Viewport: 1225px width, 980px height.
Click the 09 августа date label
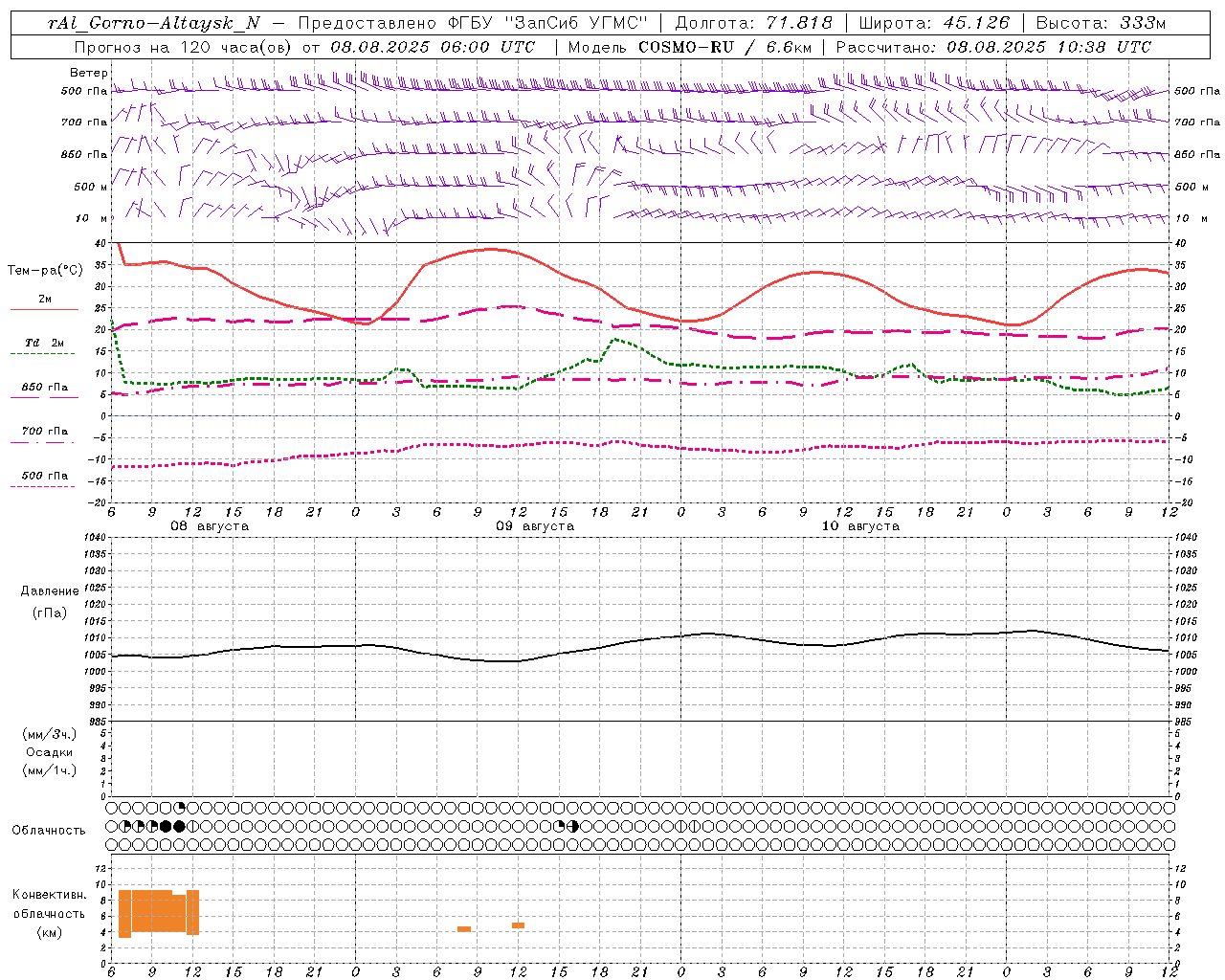[x=535, y=526]
